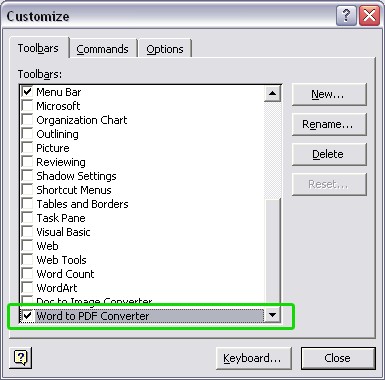Click the Rename... button
The width and height of the screenshot is (385, 380).
click(x=329, y=124)
